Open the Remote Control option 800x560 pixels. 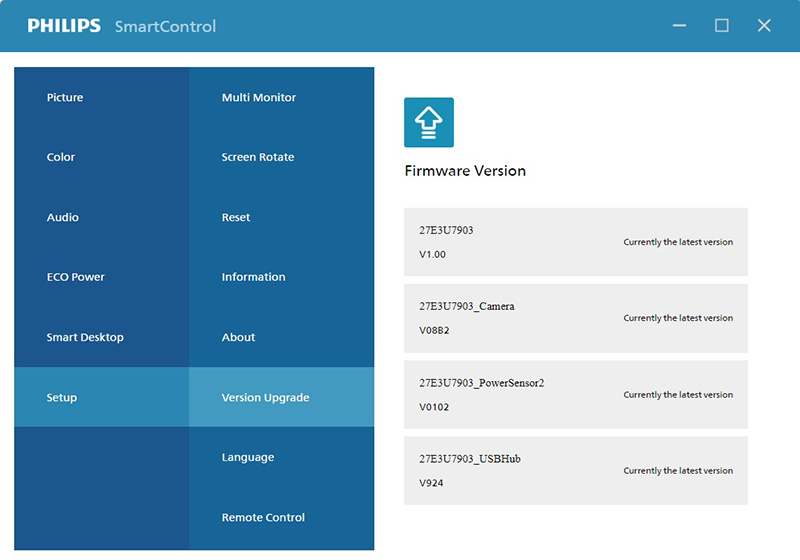(263, 518)
